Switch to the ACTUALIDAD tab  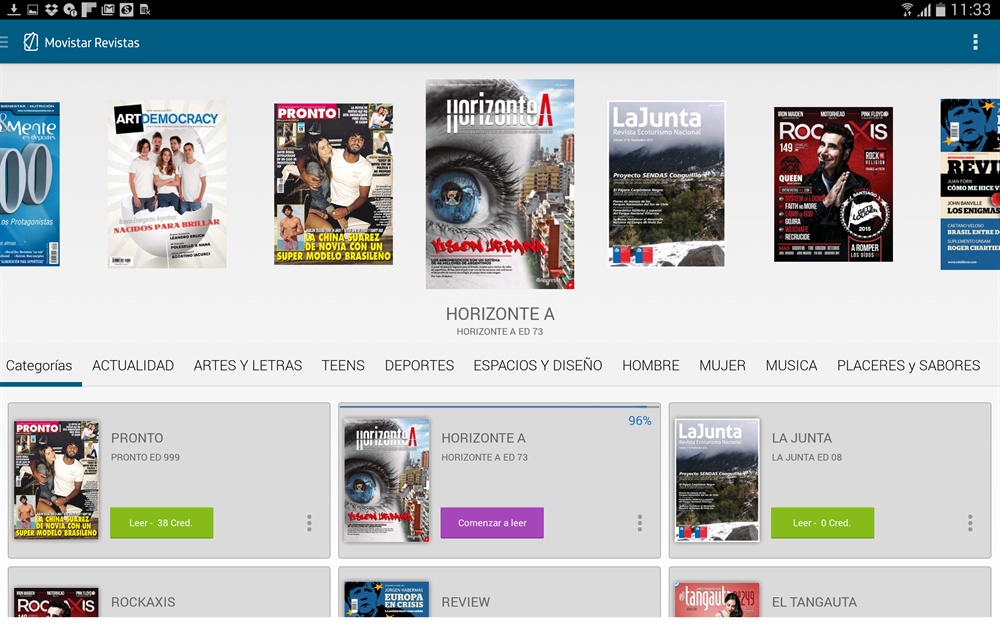point(133,365)
